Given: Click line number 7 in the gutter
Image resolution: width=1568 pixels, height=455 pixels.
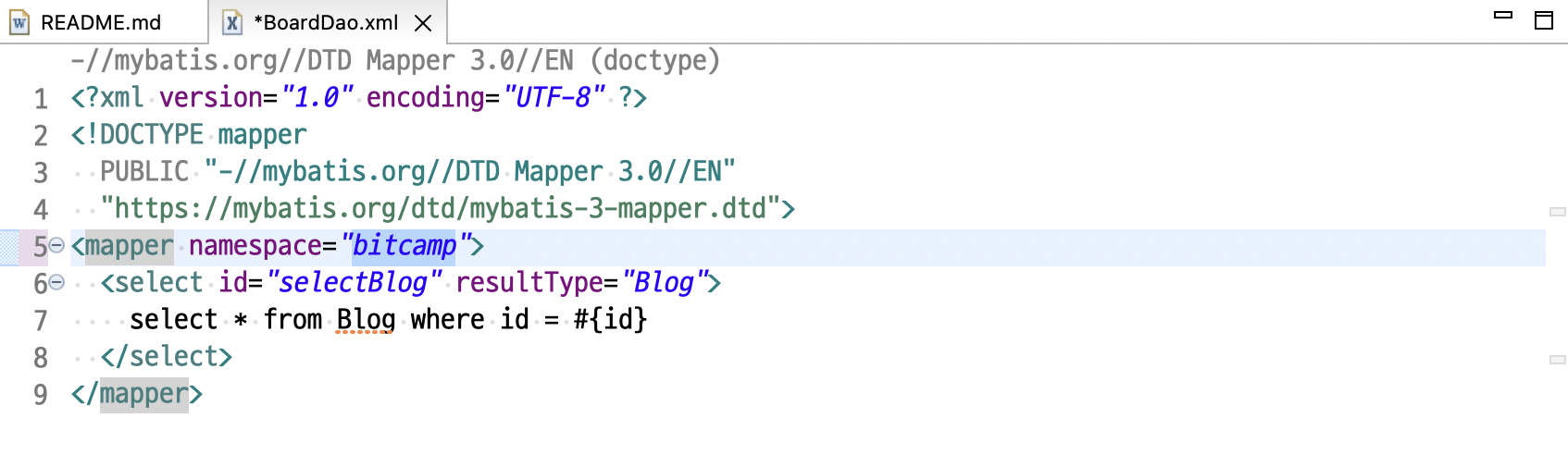Looking at the screenshot, I should pyautogui.click(x=41, y=321).
